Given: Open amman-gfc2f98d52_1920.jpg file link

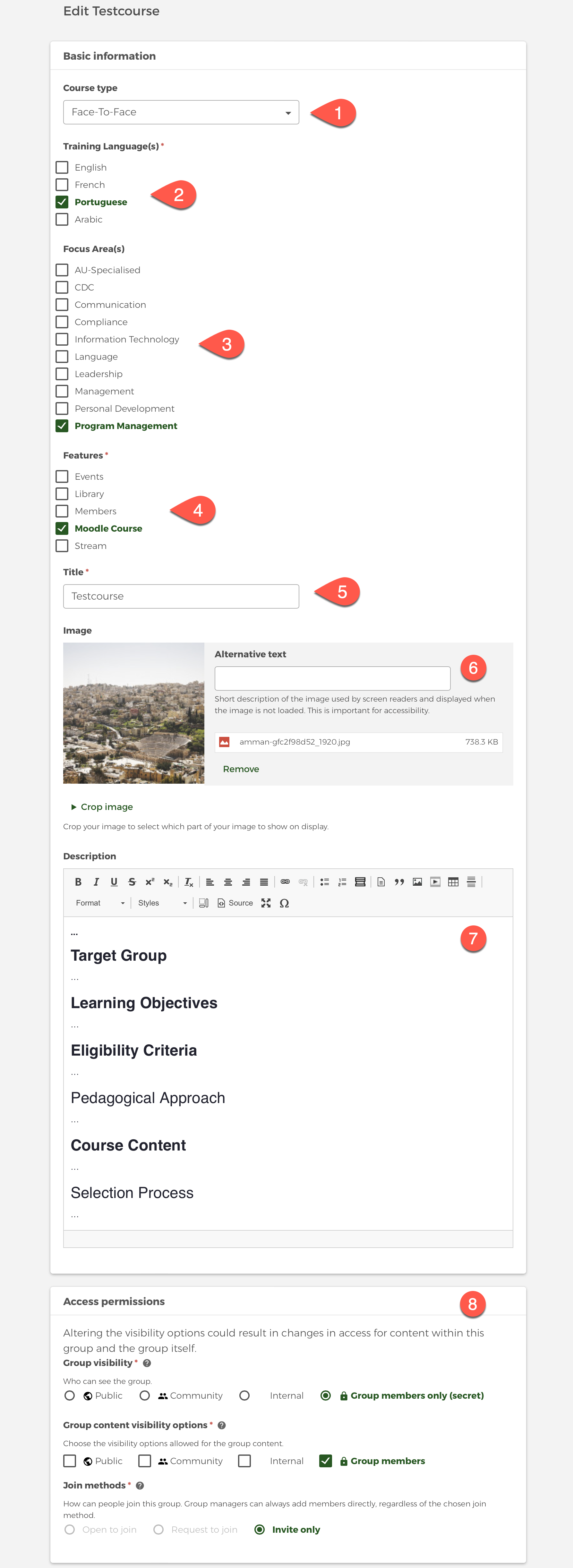Looking at the screenshot, I should (295, 742).
